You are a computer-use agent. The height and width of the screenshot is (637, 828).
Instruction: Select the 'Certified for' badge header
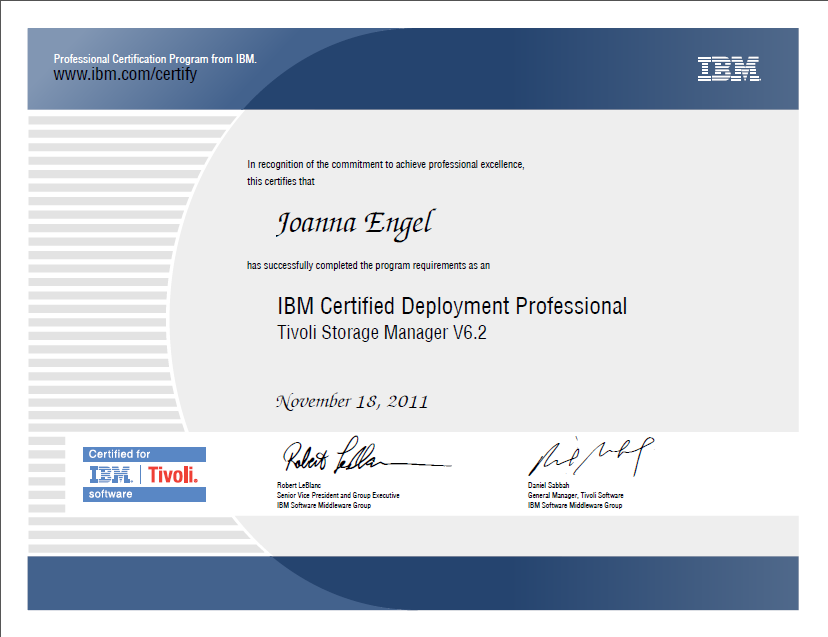(120, 455)
